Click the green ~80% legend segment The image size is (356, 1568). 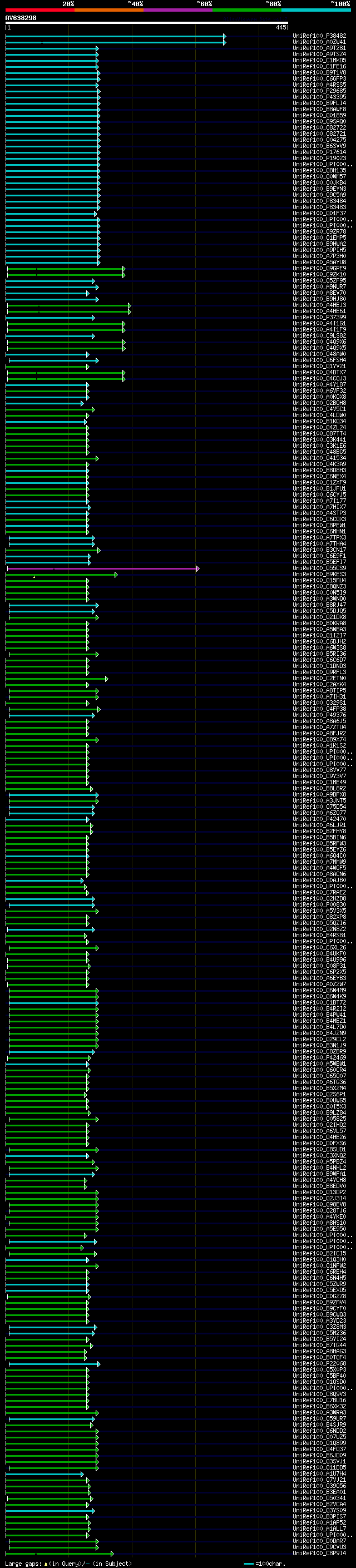247,10
